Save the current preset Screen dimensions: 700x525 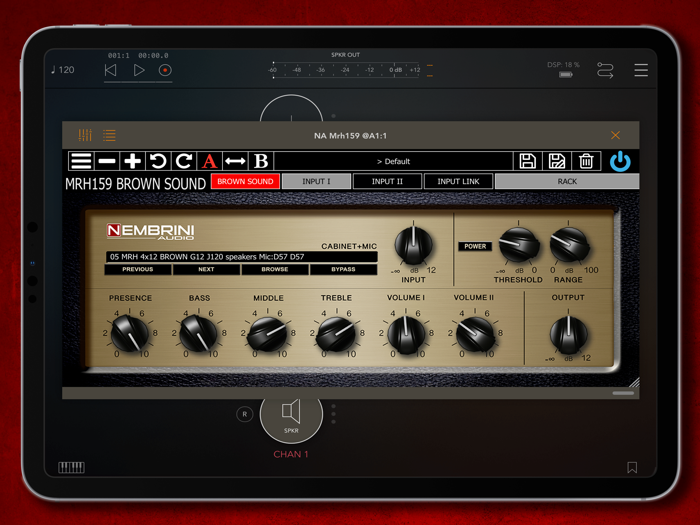(x=528, y=161)
